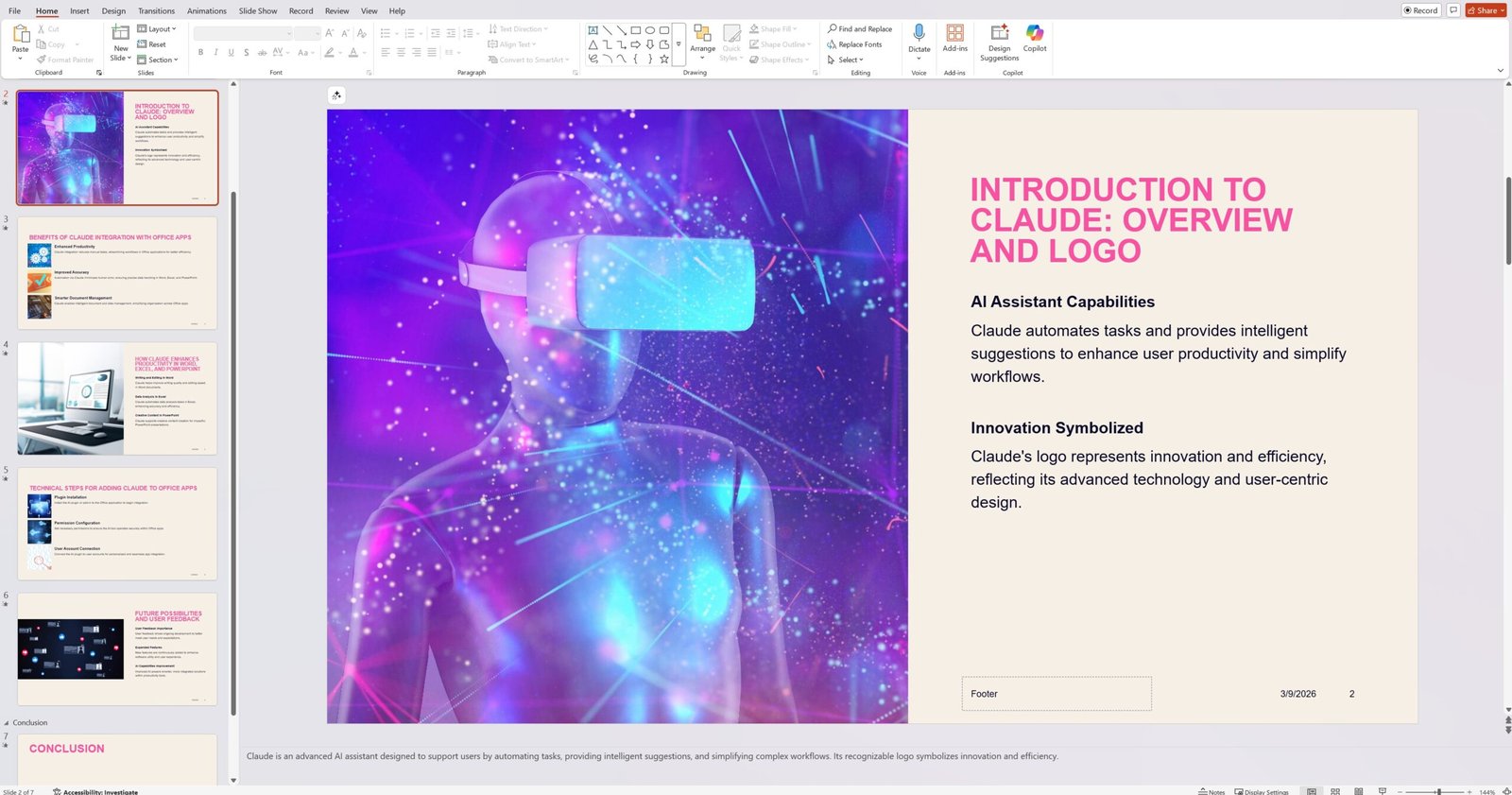This screenshot has width=1512, height=795.
Task: Expand the Layout dropdown
Action: (x=157, y=29)
